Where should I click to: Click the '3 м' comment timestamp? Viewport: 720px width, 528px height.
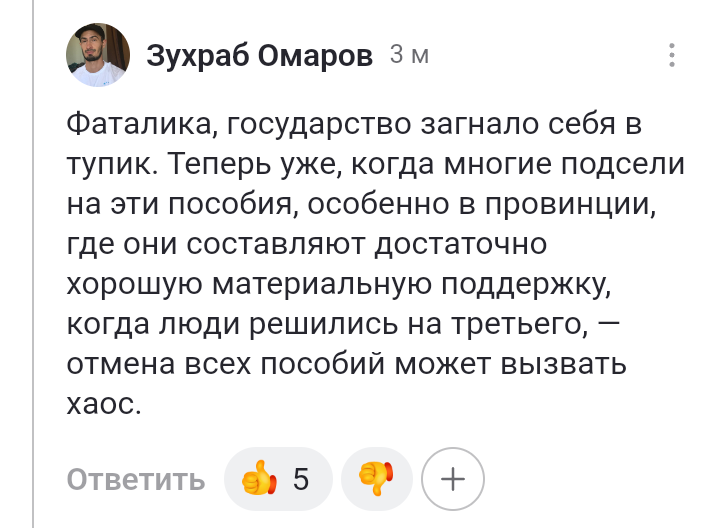pos(409,55)
